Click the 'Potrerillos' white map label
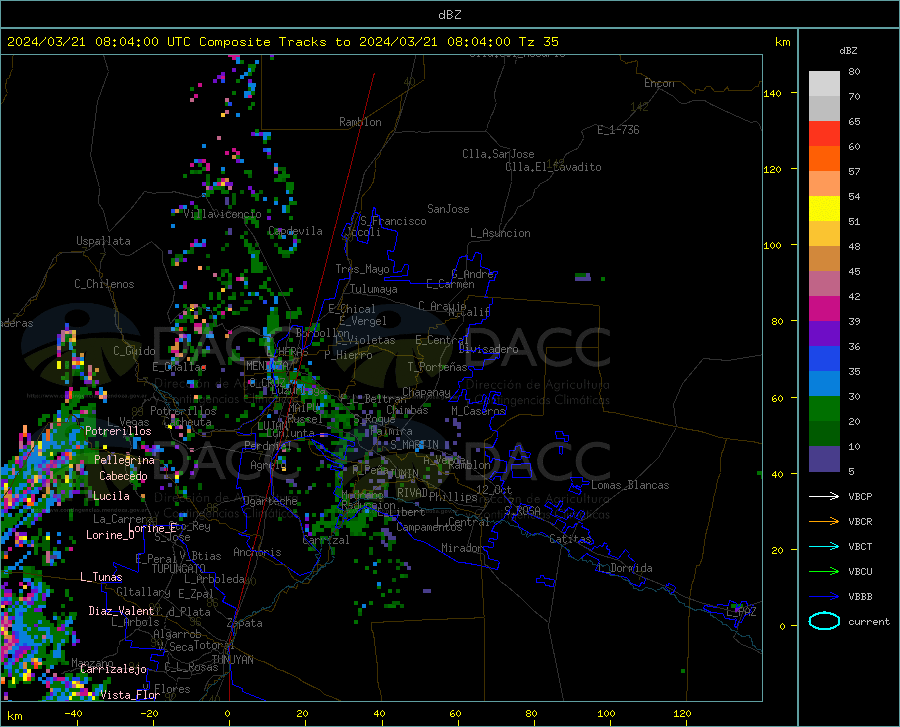The width and height of the screenshot is (900, 727). coord(118,431)
